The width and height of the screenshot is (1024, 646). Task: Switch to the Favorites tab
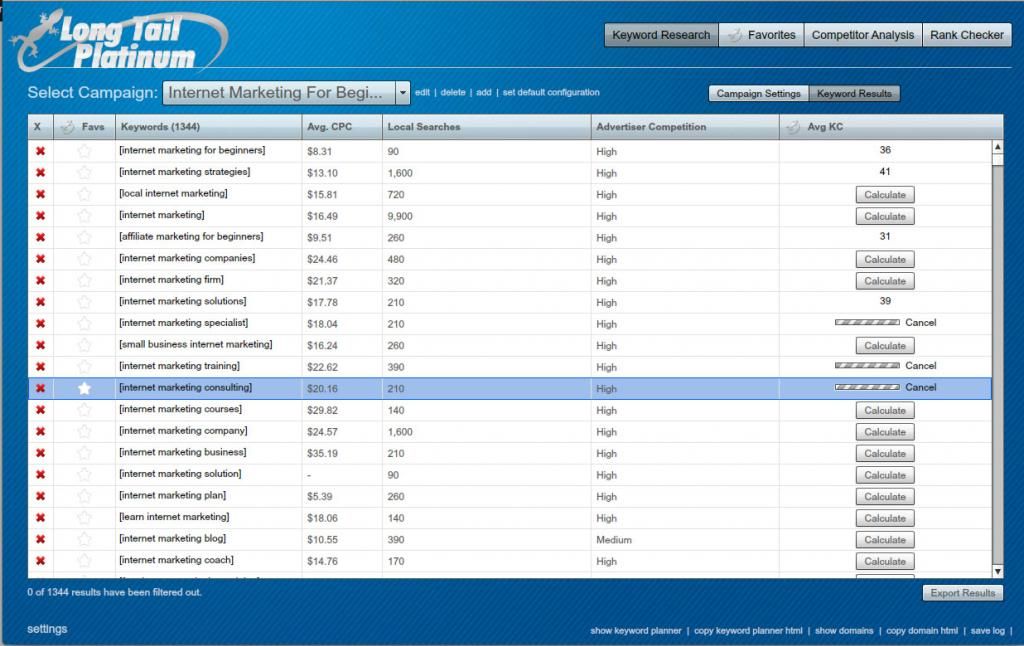[761, 35]
